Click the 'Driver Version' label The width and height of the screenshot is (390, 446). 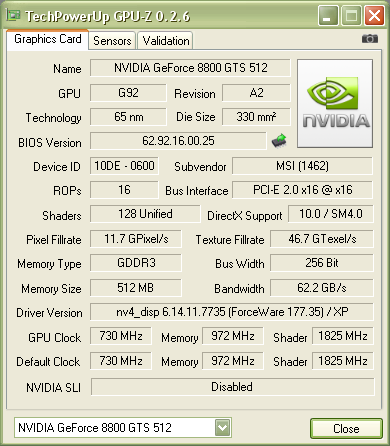pos(49,313)
